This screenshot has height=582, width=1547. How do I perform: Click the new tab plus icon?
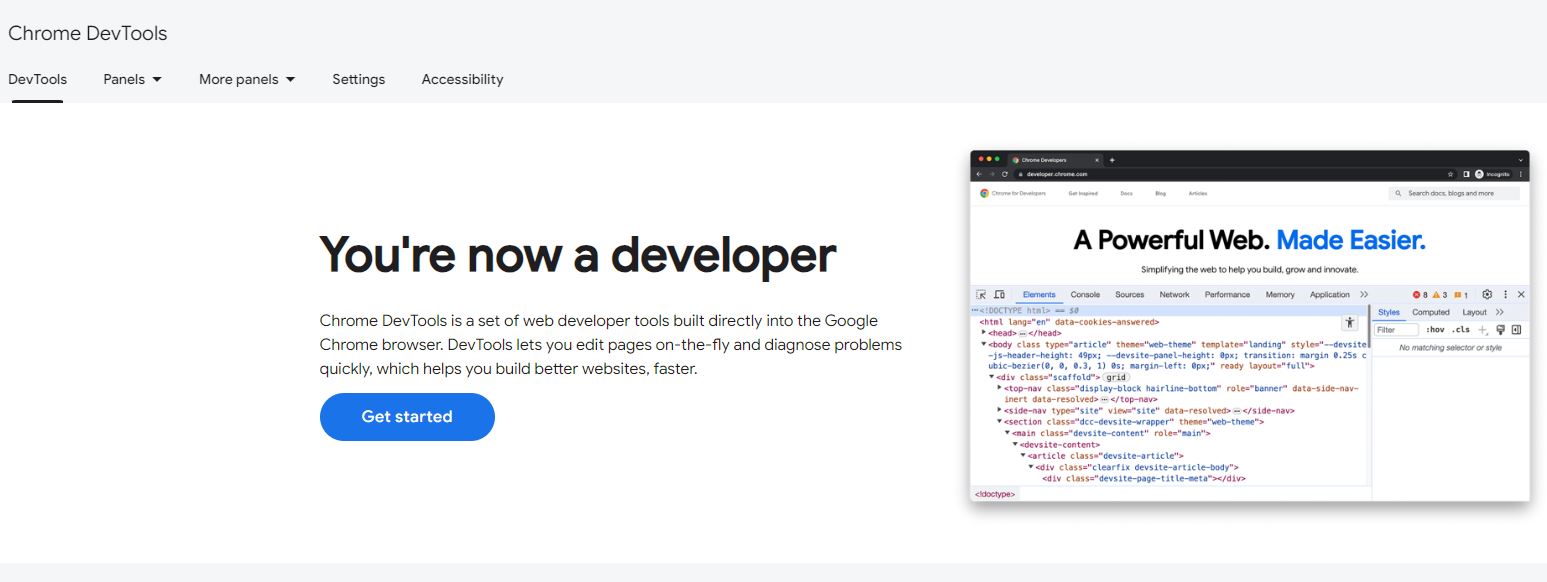pos(1112,160)
